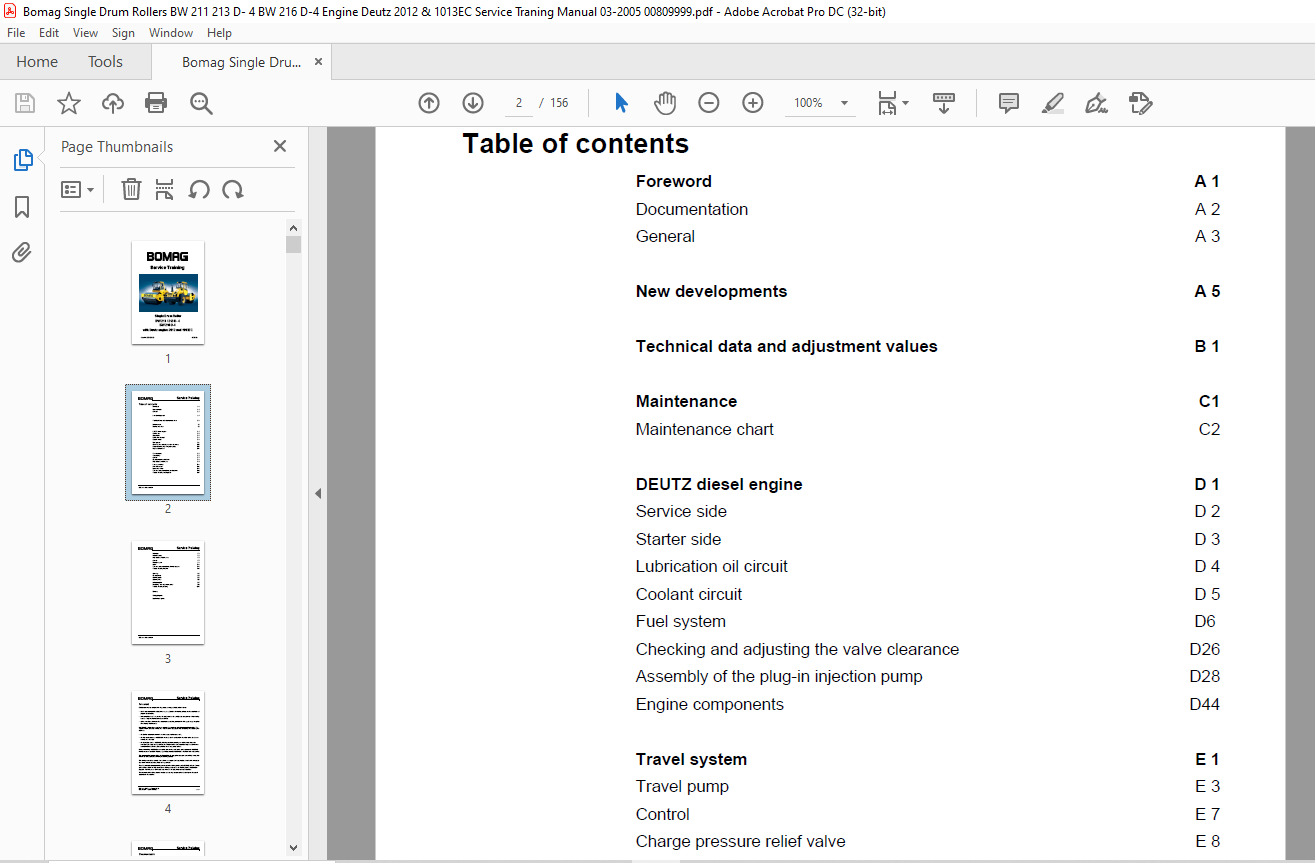Click the Engine components entry
Image resolution: width=1315 pixels, height=863 pixels.
point(710,704)
